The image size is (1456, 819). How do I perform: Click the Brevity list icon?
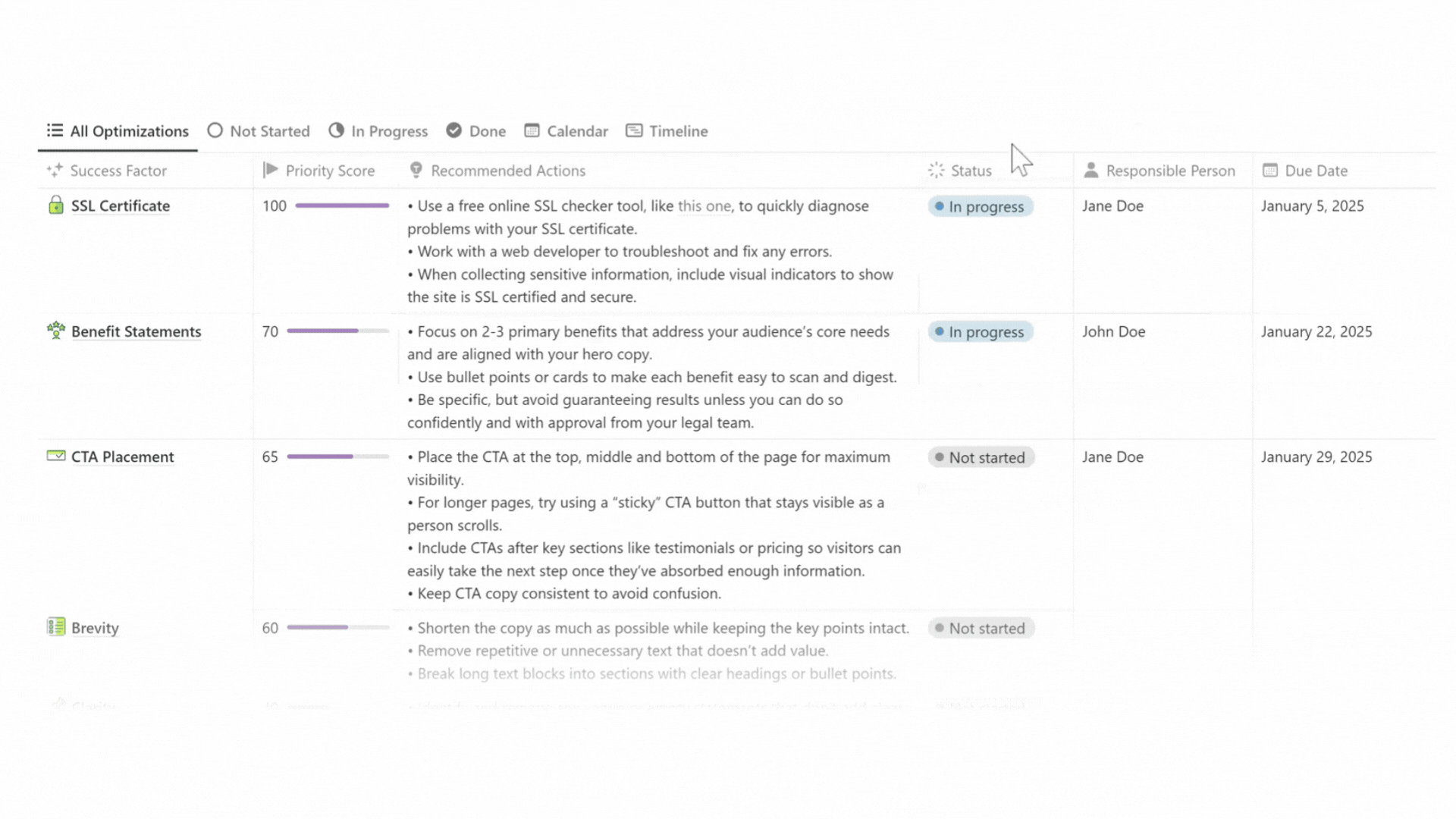56,627
